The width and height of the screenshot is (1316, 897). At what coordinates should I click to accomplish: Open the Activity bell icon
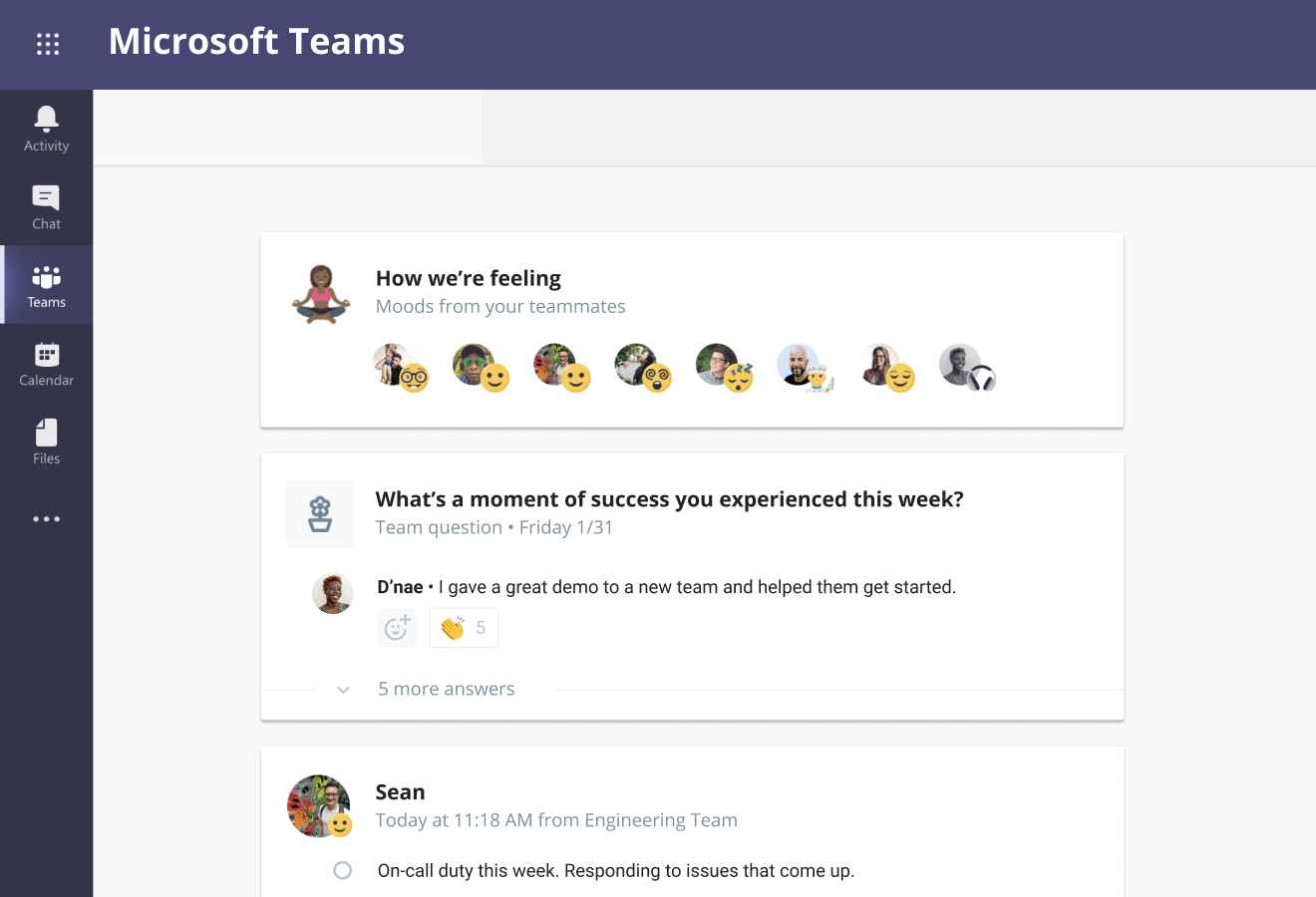click(x=46, y=130)
